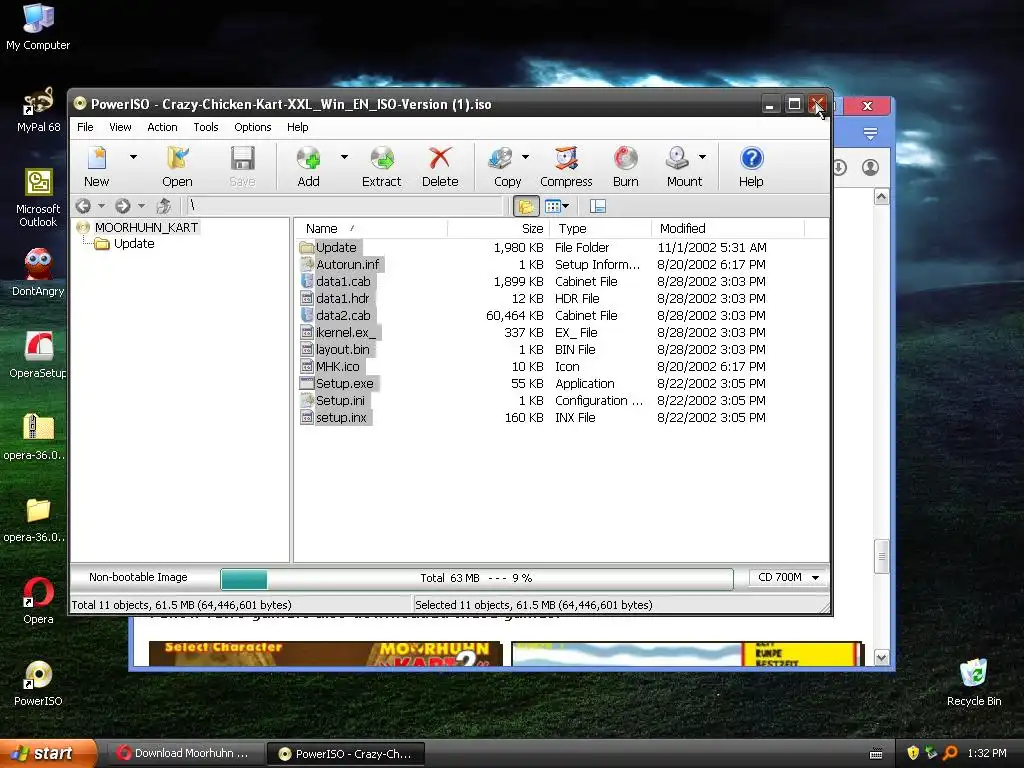This screenshot has height=768, width=1024.
Task: Select the Autorun.inf file
Action: 347,264
